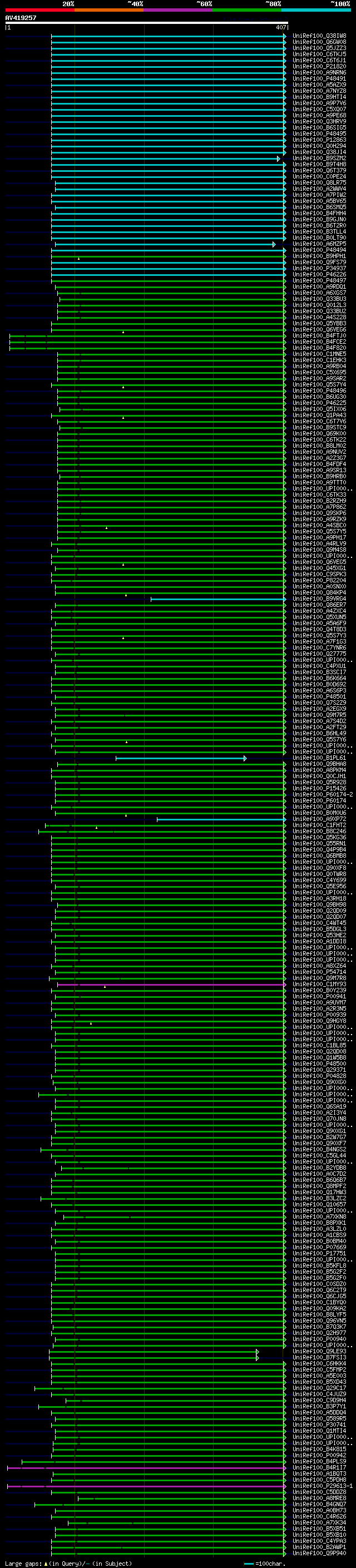The width and height of the screenshot is (356, 1568).
Task: Click label UniRef100_P54714
Action: coord(319,972)
